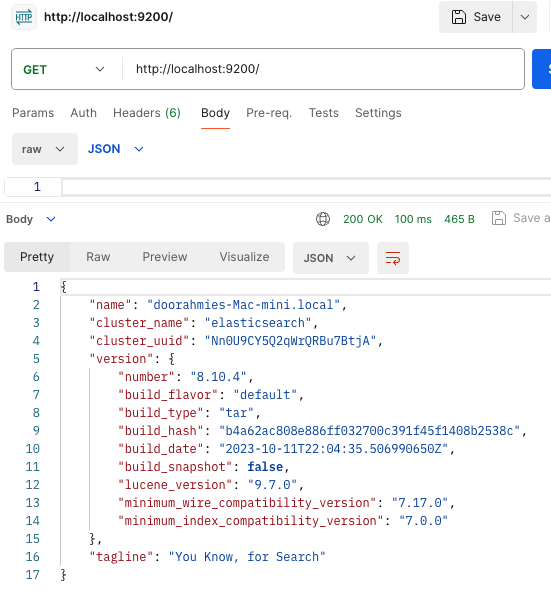Click the globe network info icon

(323, 219)
